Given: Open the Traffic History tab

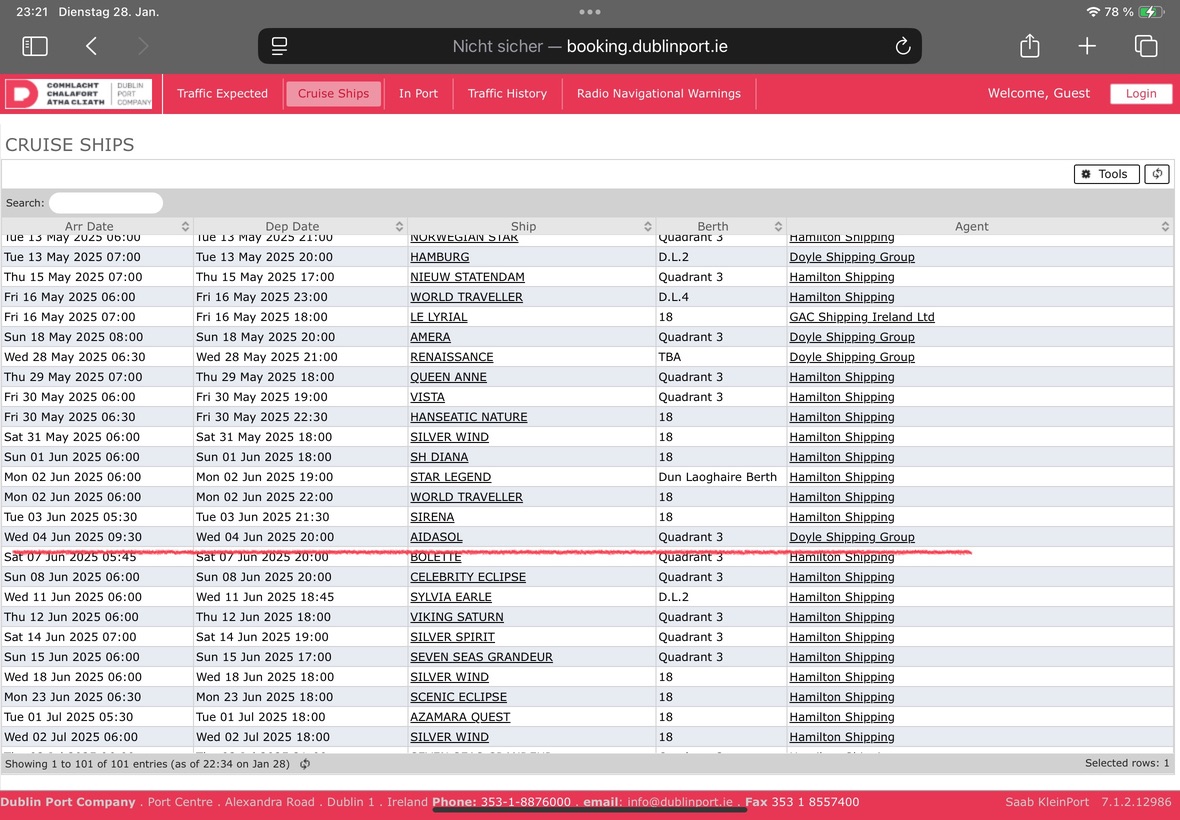Looking at the screenshot, I should [x=507, y=94].
